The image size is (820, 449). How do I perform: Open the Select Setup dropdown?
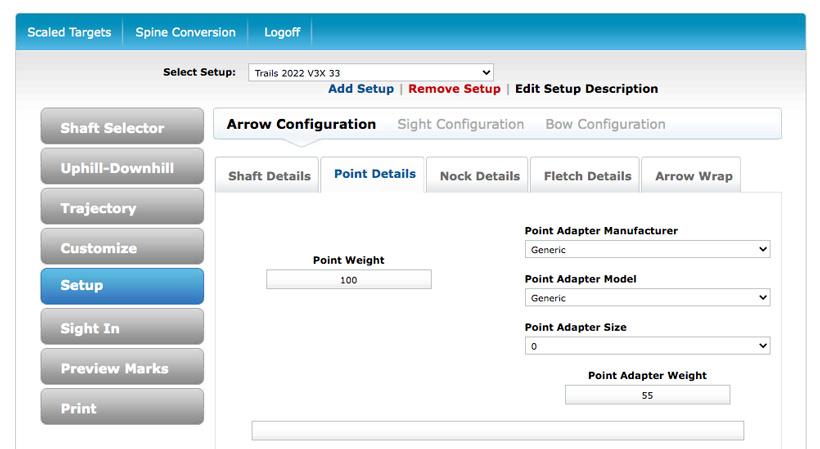point(371,73)
